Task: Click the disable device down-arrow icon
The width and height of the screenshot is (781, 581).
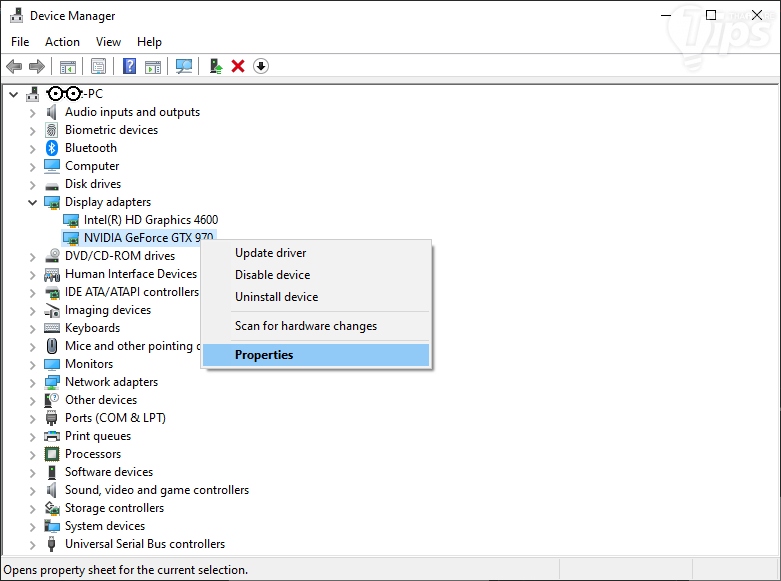Action: click(x=261, y=66)
